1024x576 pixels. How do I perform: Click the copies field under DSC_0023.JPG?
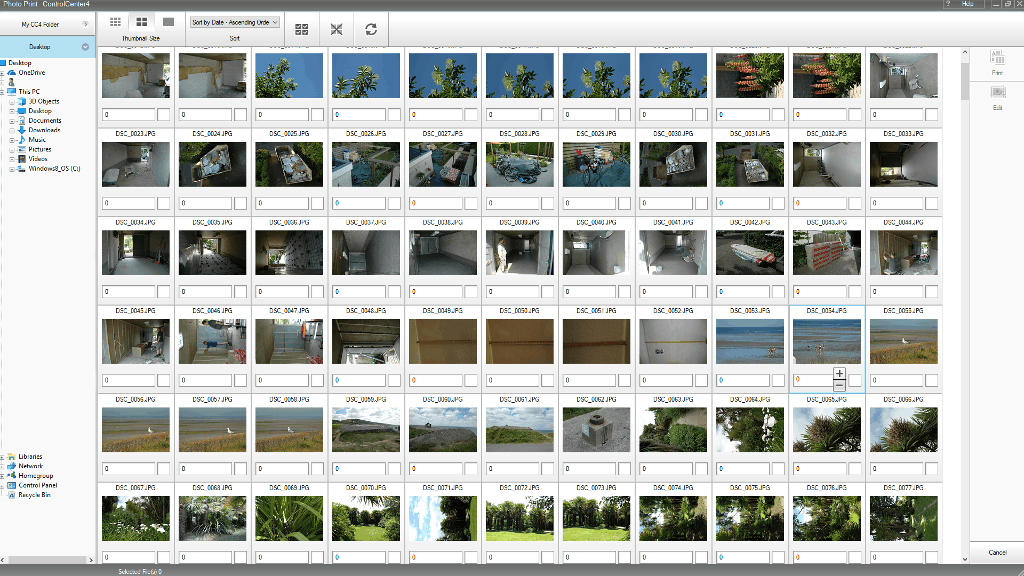click(129, 203)
